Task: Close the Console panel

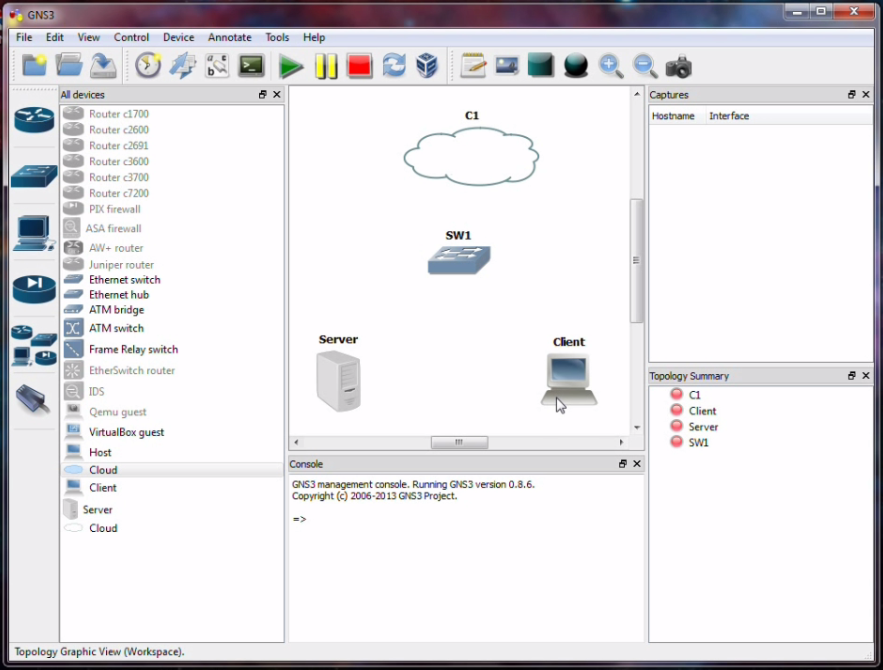Action: [637, 463]
